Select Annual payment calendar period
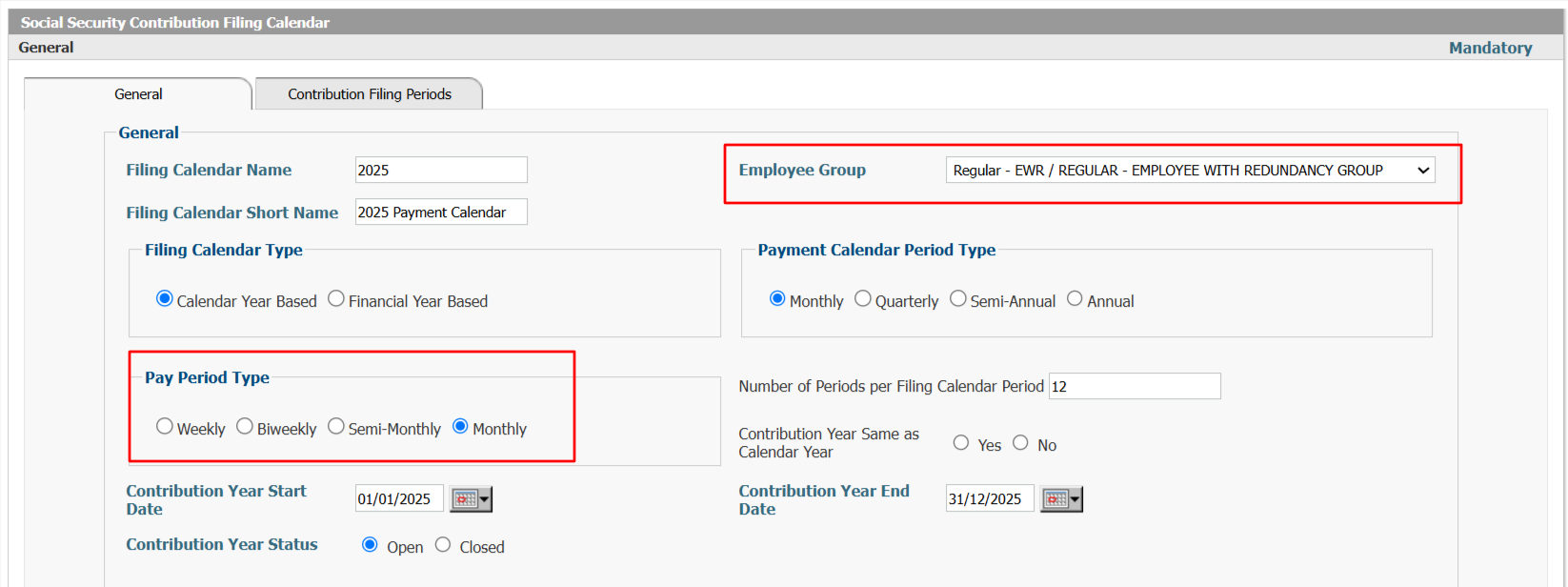The image size is (1568, 587). 1075,299
